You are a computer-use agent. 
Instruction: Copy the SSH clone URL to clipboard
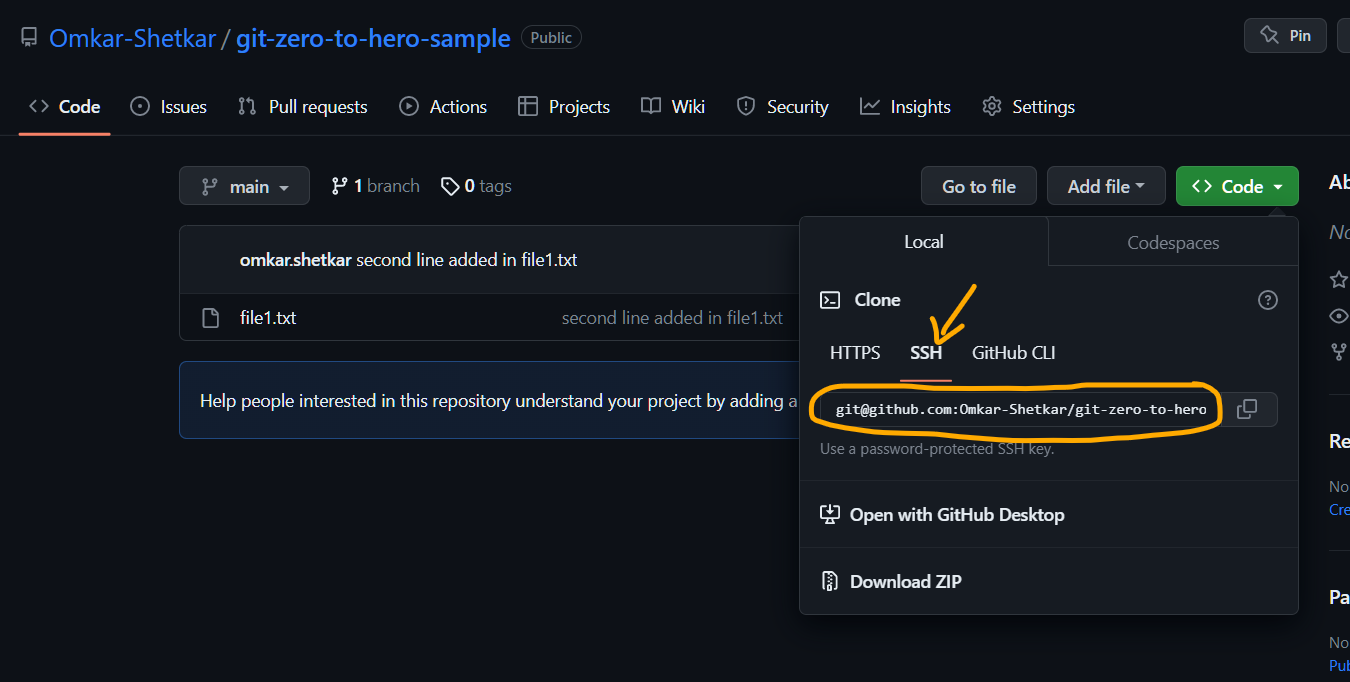(x=1246, y=409)
